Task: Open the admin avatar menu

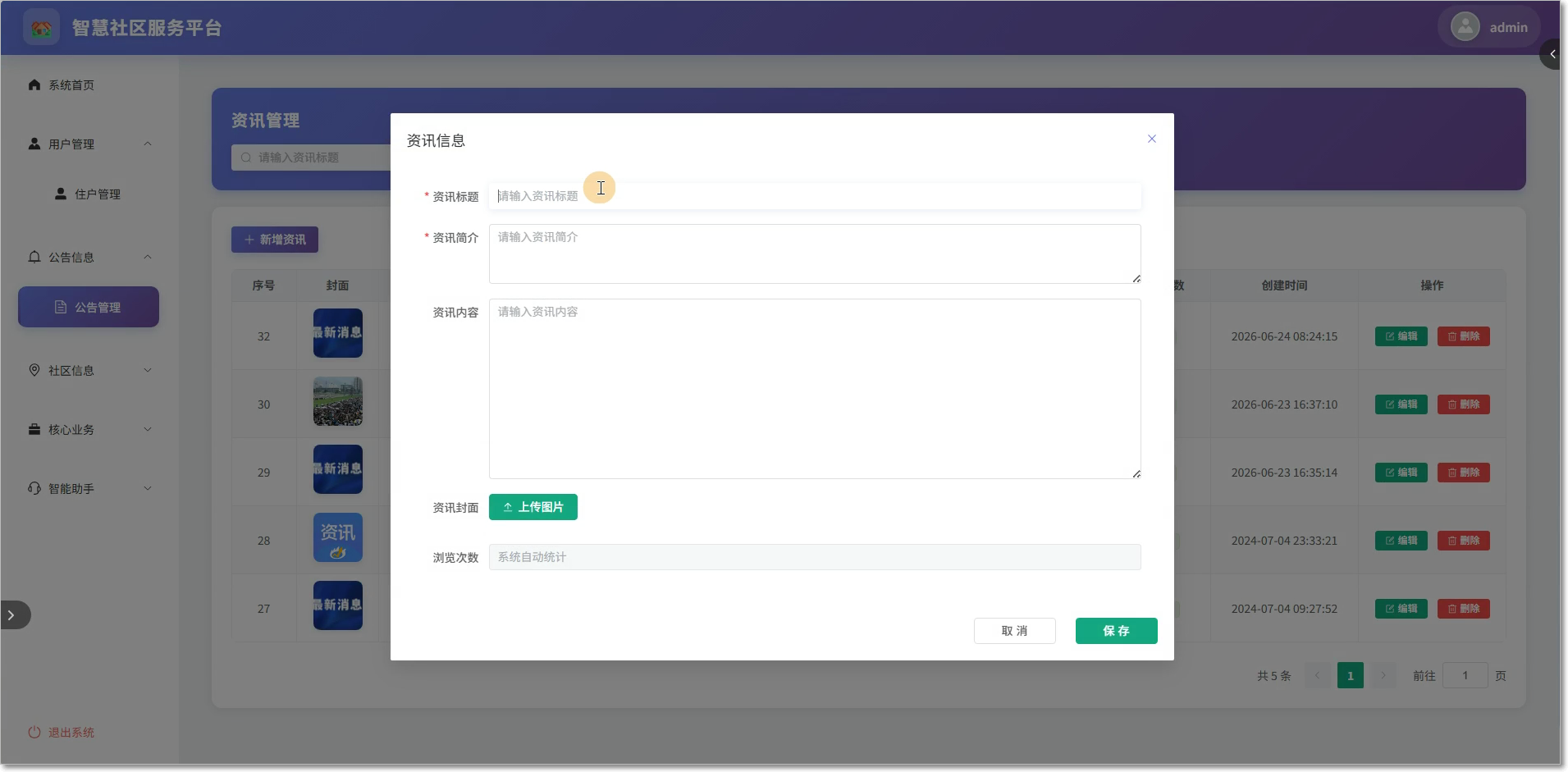Action: [1488, 27]
